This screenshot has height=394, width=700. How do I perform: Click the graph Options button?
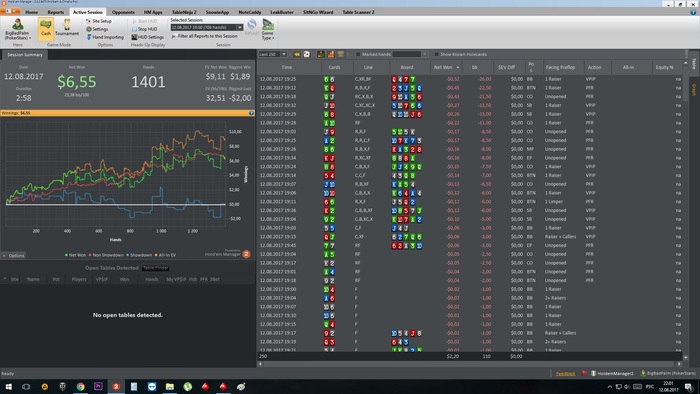[x=14, y=256]
